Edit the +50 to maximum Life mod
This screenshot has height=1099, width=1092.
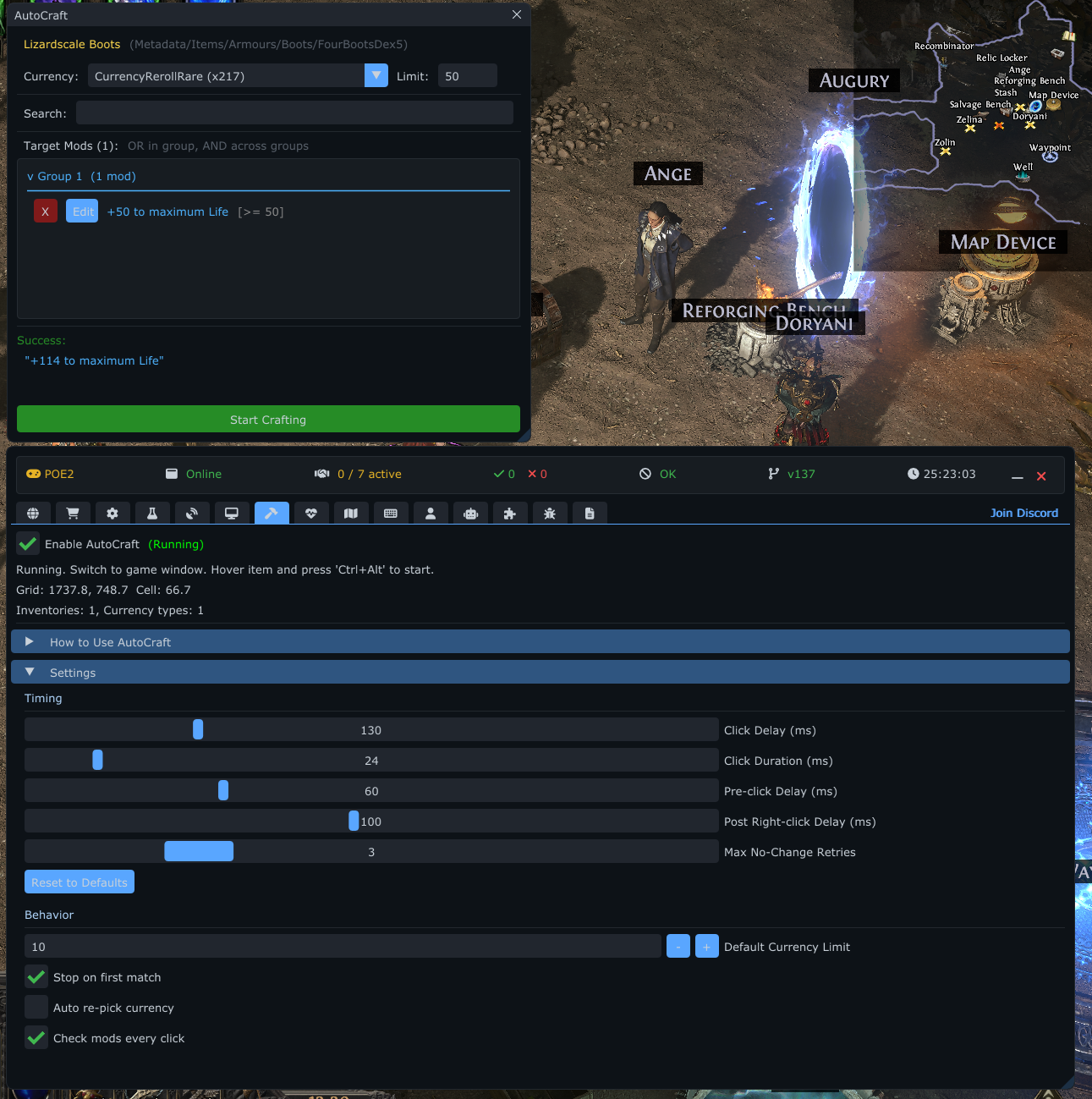click(82, 212)
